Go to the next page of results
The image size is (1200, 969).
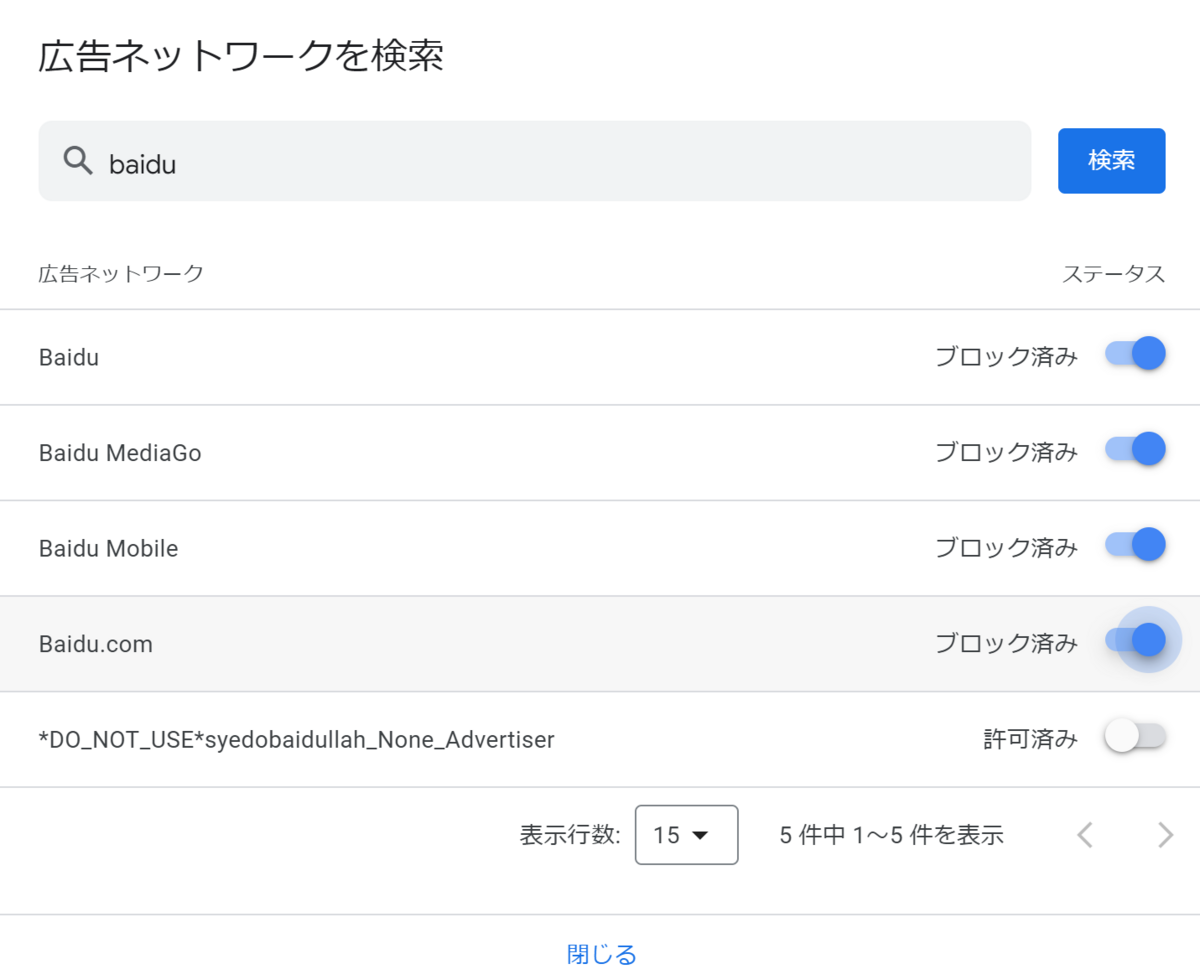pyautogui.click(x=1165, y=835)
